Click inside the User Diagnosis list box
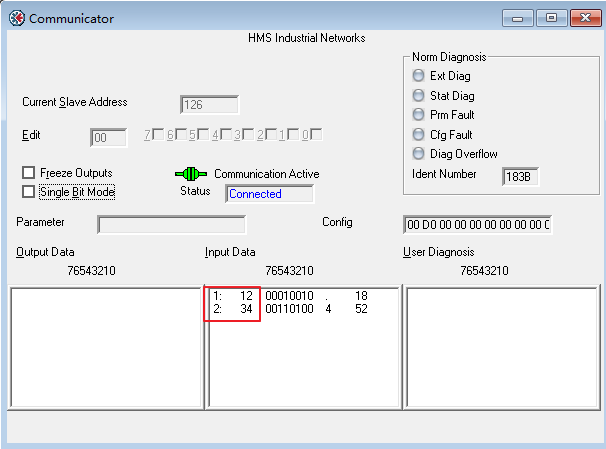The width and height of the screenshot is (606, 449). tap(502, 347)
